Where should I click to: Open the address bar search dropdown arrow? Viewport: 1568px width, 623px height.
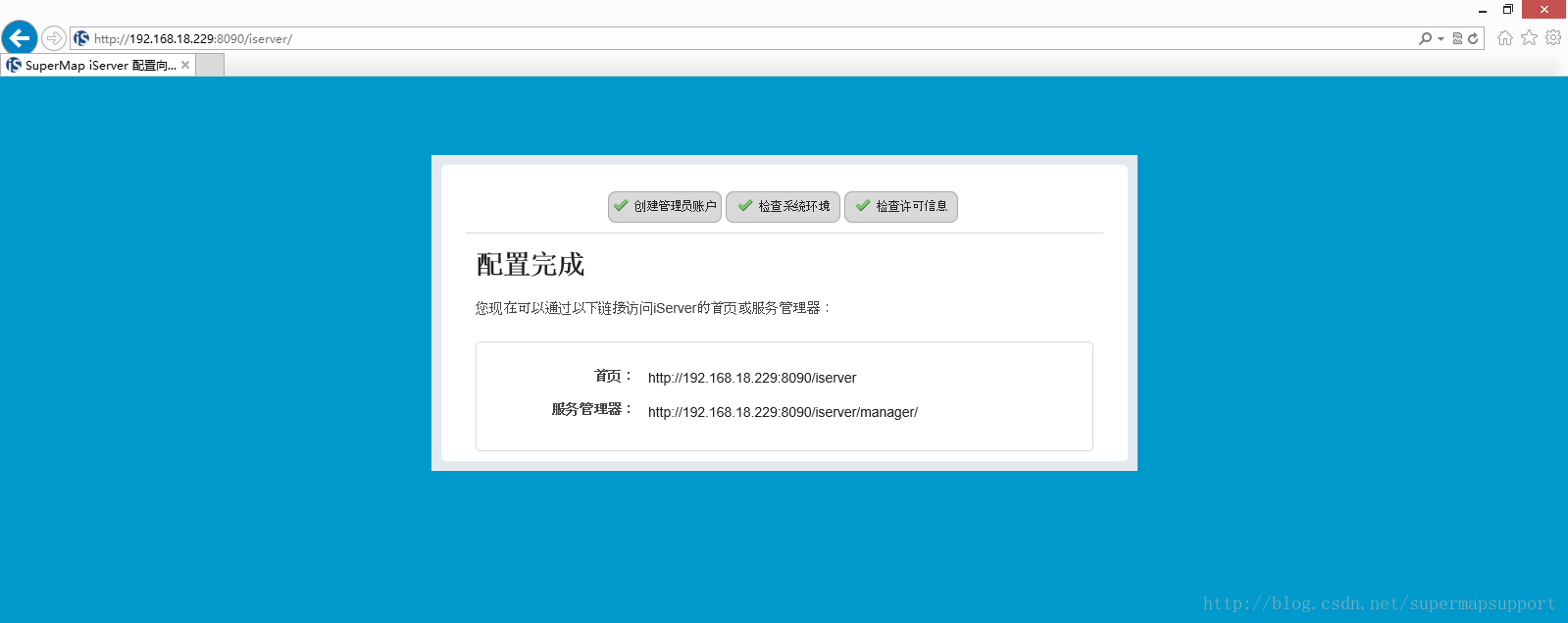[x=1441, y=39]
